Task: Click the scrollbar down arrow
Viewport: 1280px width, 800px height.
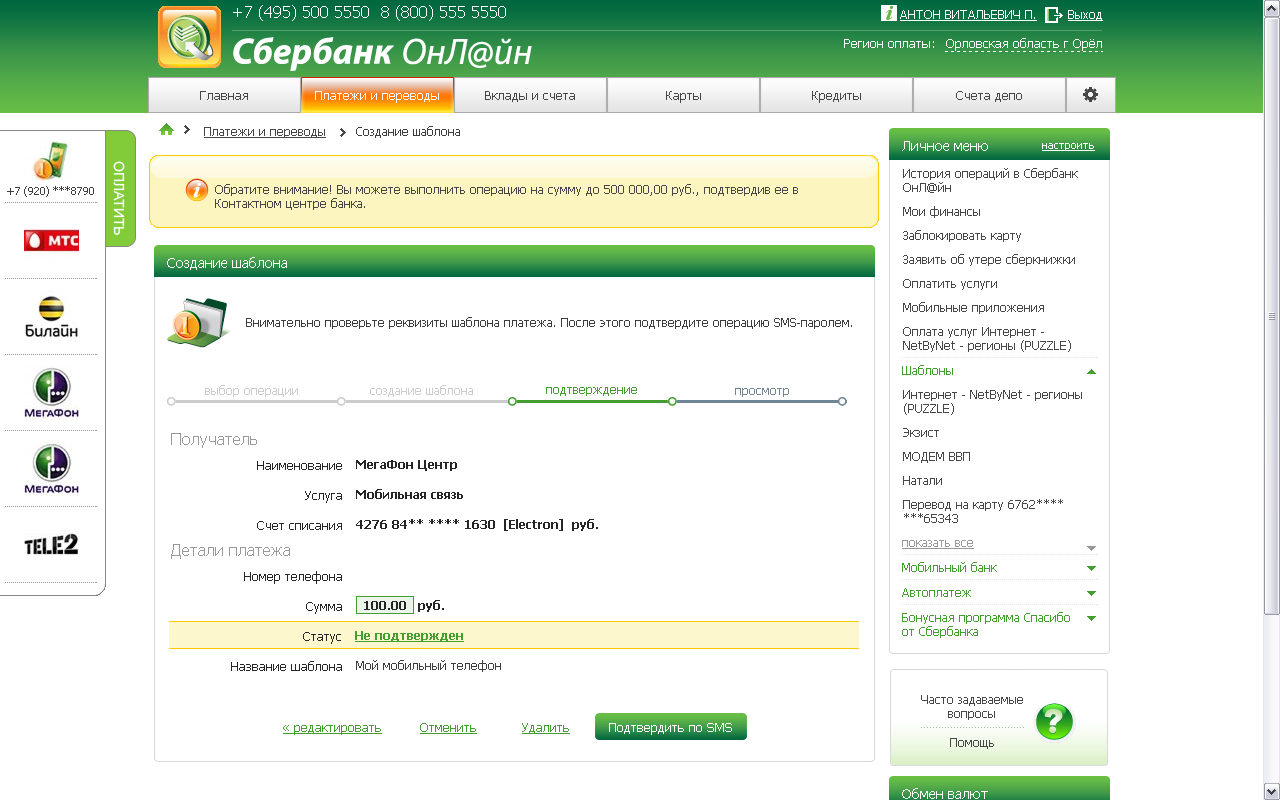Action: tap(1272, 791)
